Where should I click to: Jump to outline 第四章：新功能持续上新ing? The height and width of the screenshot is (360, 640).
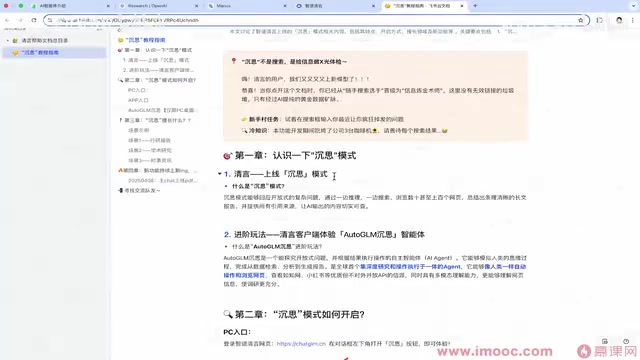pos(160,170)
